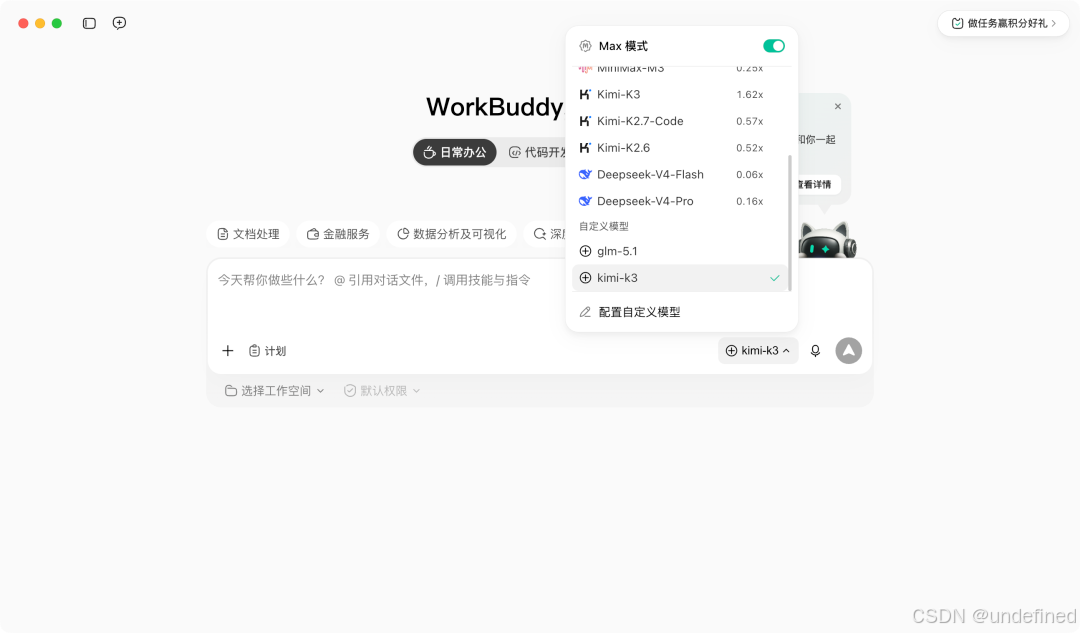Open the task rewards gift banner
This screenshot has width=1080, height=633.
point(1003,23)
